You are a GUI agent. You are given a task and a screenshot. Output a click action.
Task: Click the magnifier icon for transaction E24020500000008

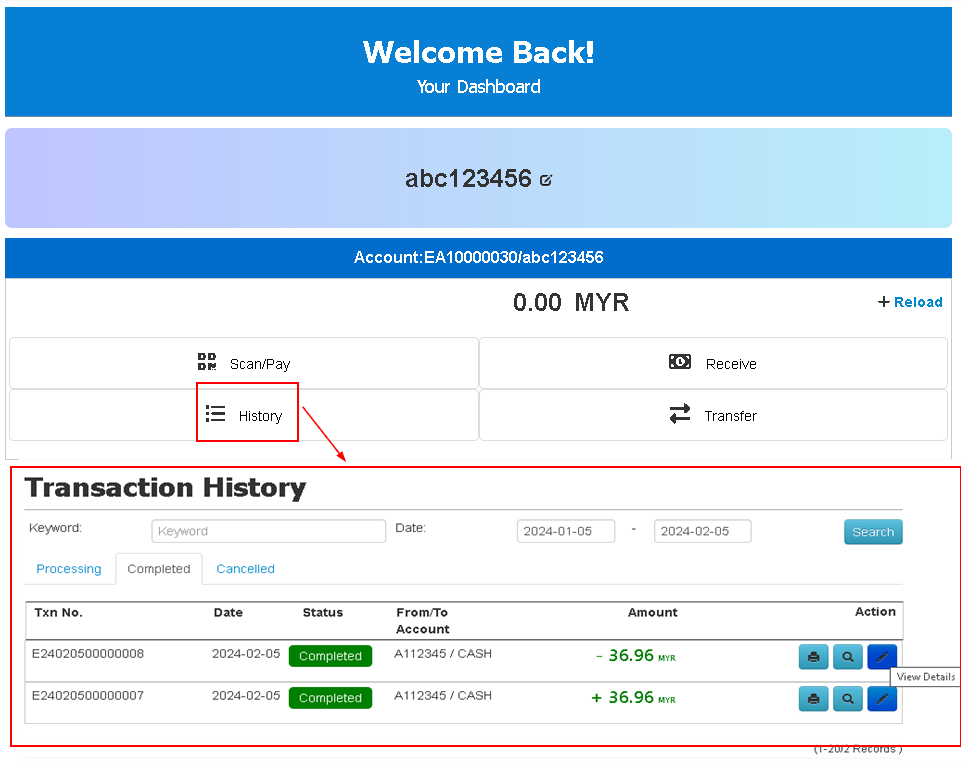(x=847, y=657)
